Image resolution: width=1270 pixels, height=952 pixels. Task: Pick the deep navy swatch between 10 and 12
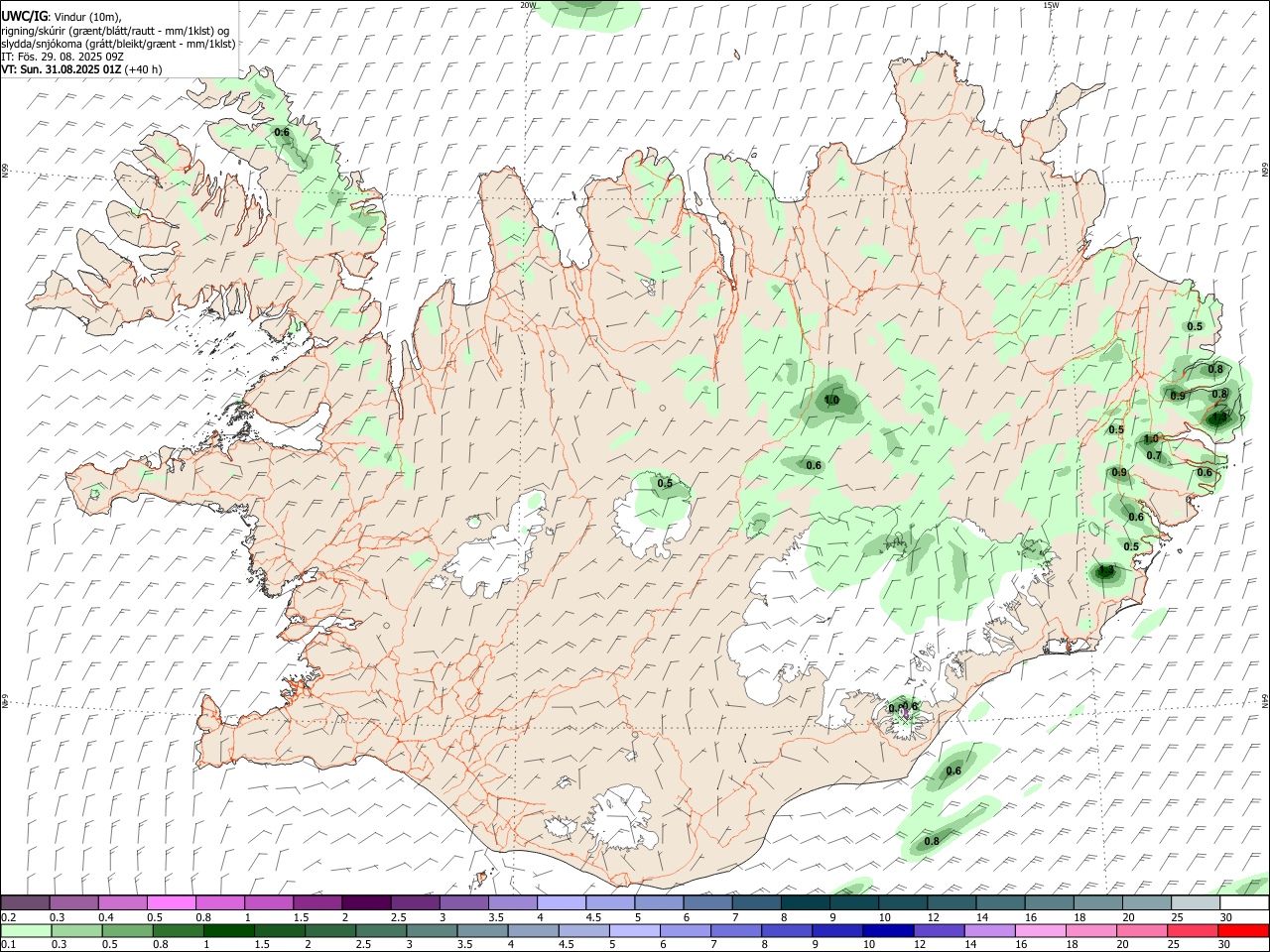coord(889,931)
